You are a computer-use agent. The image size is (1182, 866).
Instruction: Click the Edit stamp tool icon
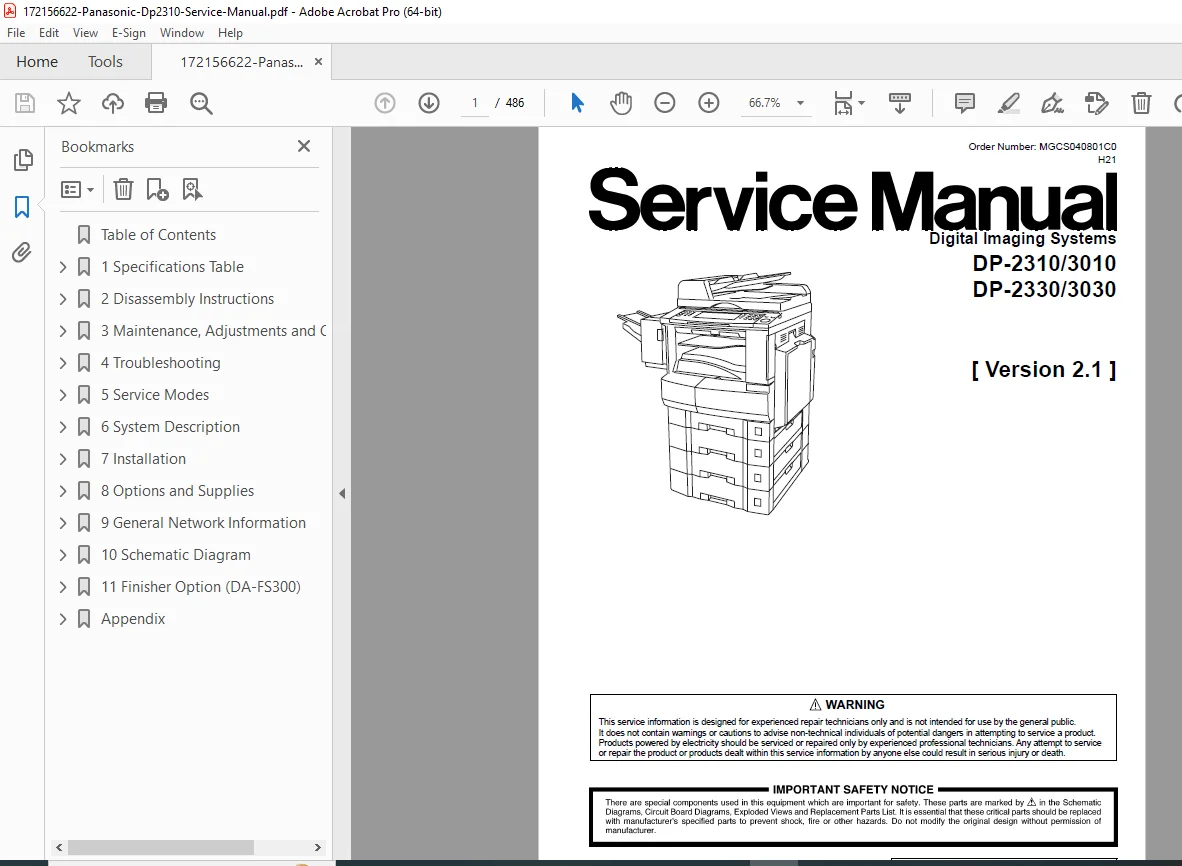tap(1097, 103)
